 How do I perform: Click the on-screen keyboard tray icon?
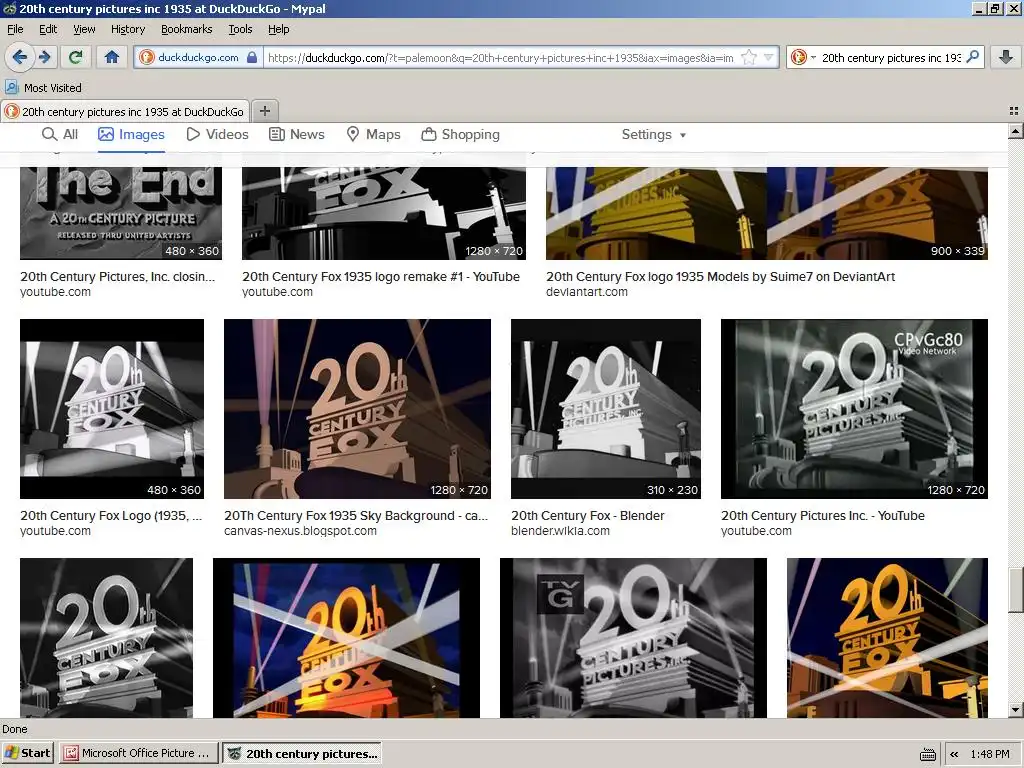(927, 754)
